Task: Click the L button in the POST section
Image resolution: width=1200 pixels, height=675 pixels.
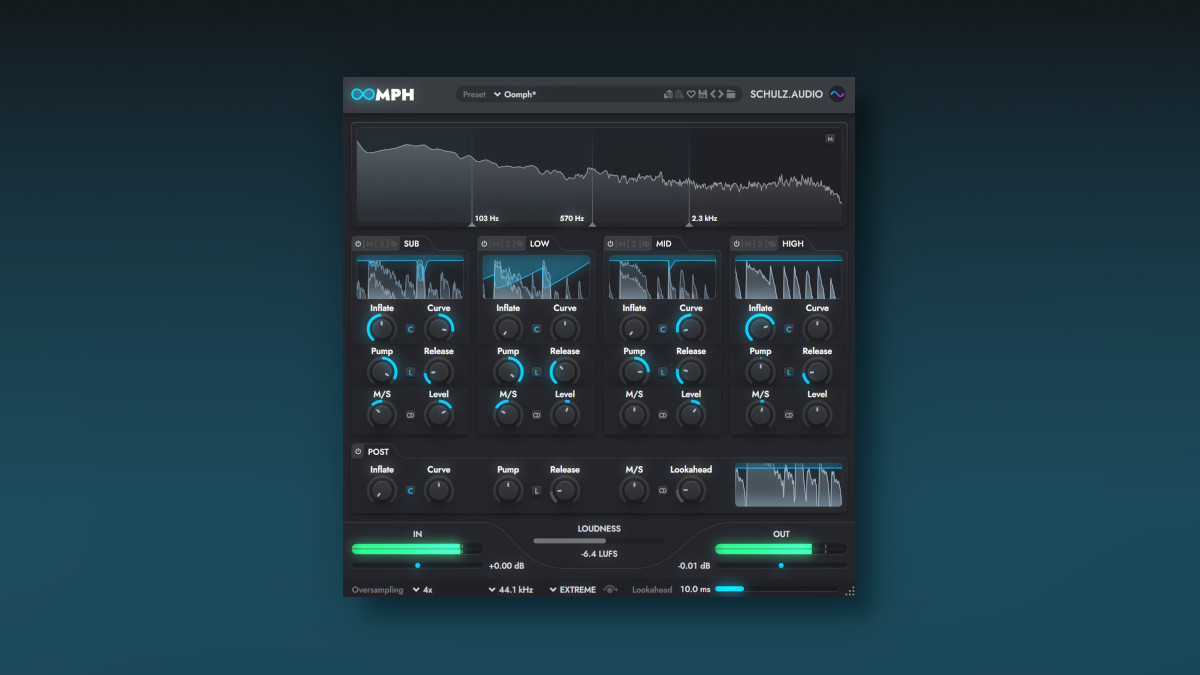Action: (536, 491)
